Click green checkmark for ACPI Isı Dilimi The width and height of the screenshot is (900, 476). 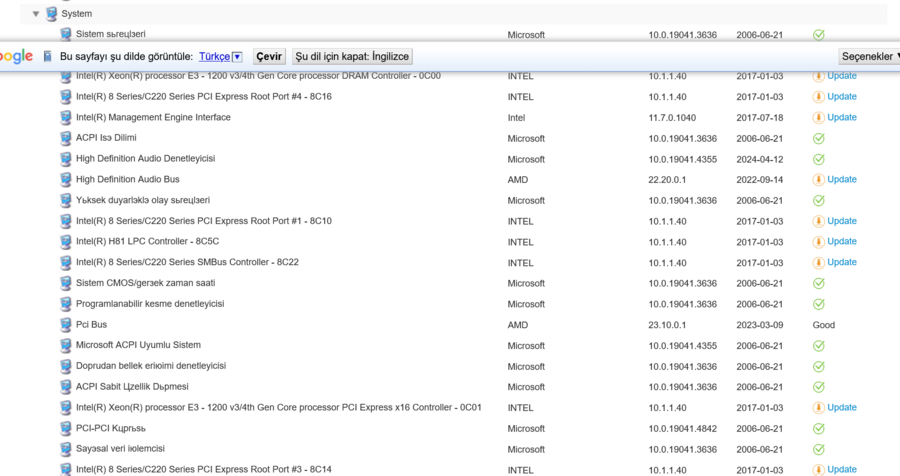(818, 139)
